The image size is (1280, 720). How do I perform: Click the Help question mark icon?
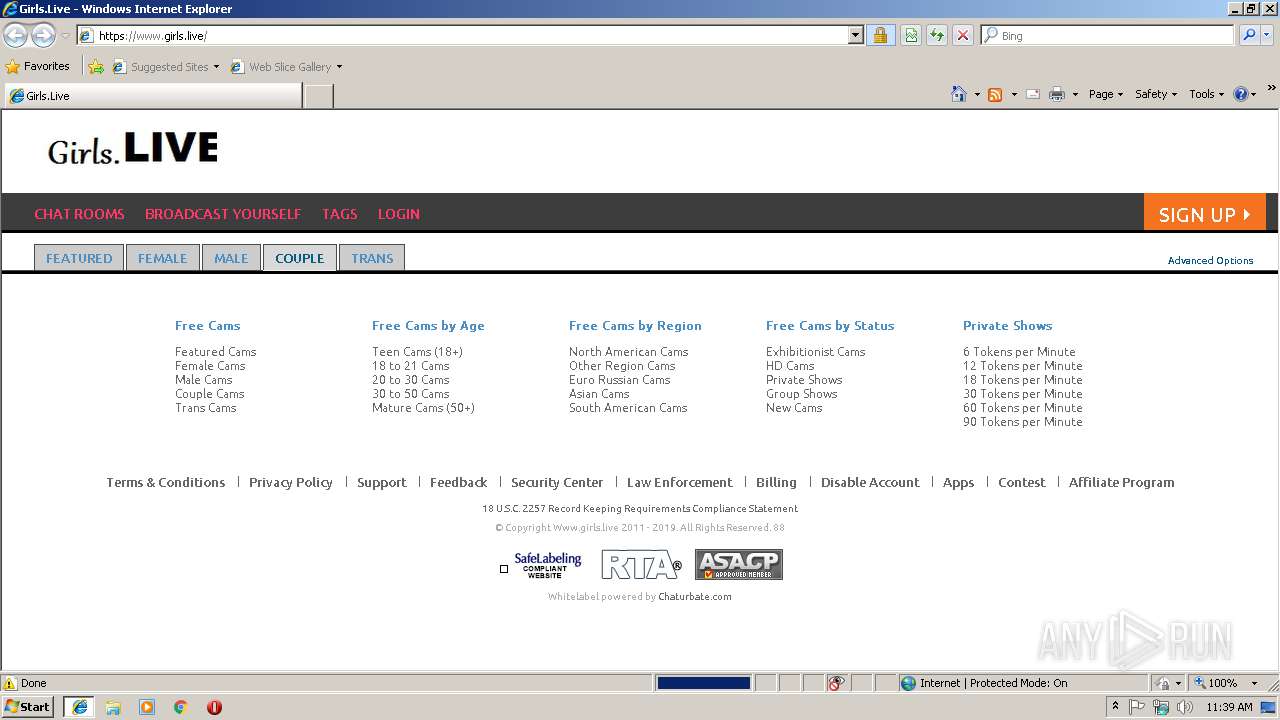pyautogui.click(x=1241, y=94)
